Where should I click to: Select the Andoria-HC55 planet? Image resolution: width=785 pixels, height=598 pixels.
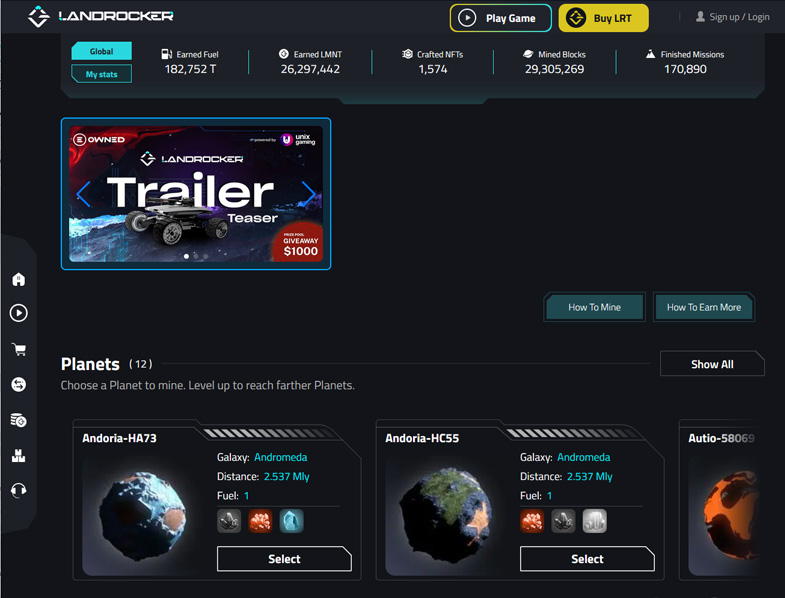[x=587, y=559]
